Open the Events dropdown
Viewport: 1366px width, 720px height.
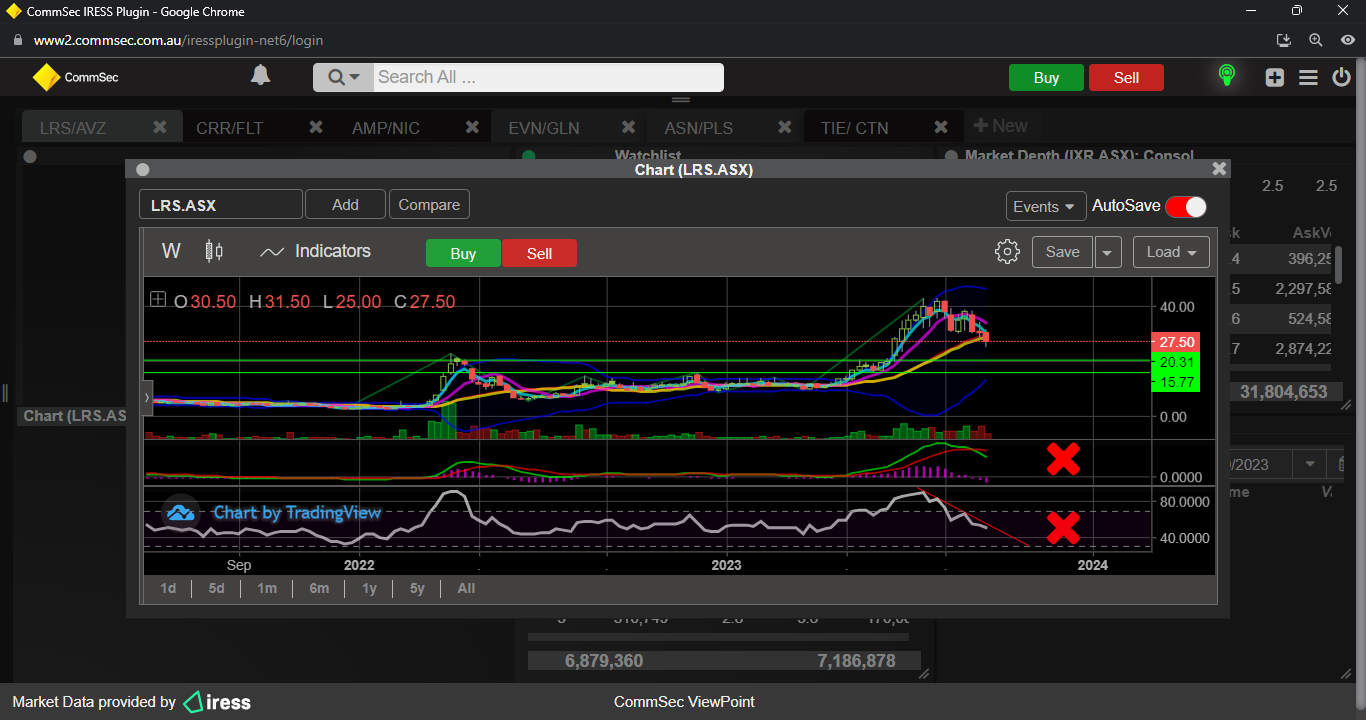pyautogui.click(x=1045, y=206)
